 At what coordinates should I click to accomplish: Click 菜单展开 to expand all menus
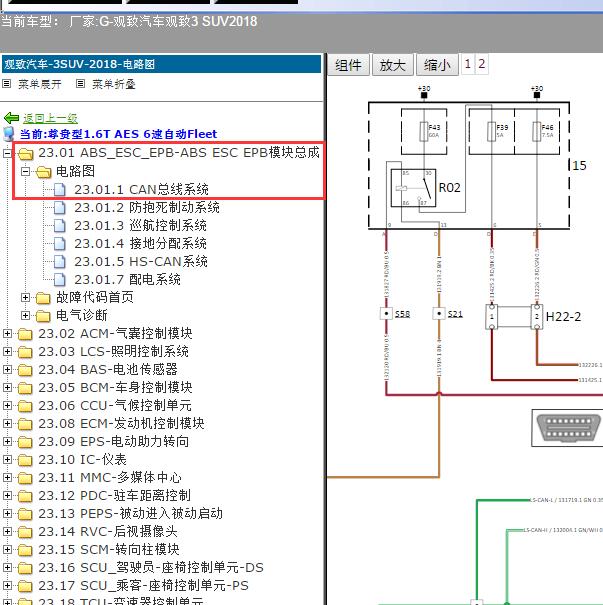pyautogui.click(x=39, y=84)
